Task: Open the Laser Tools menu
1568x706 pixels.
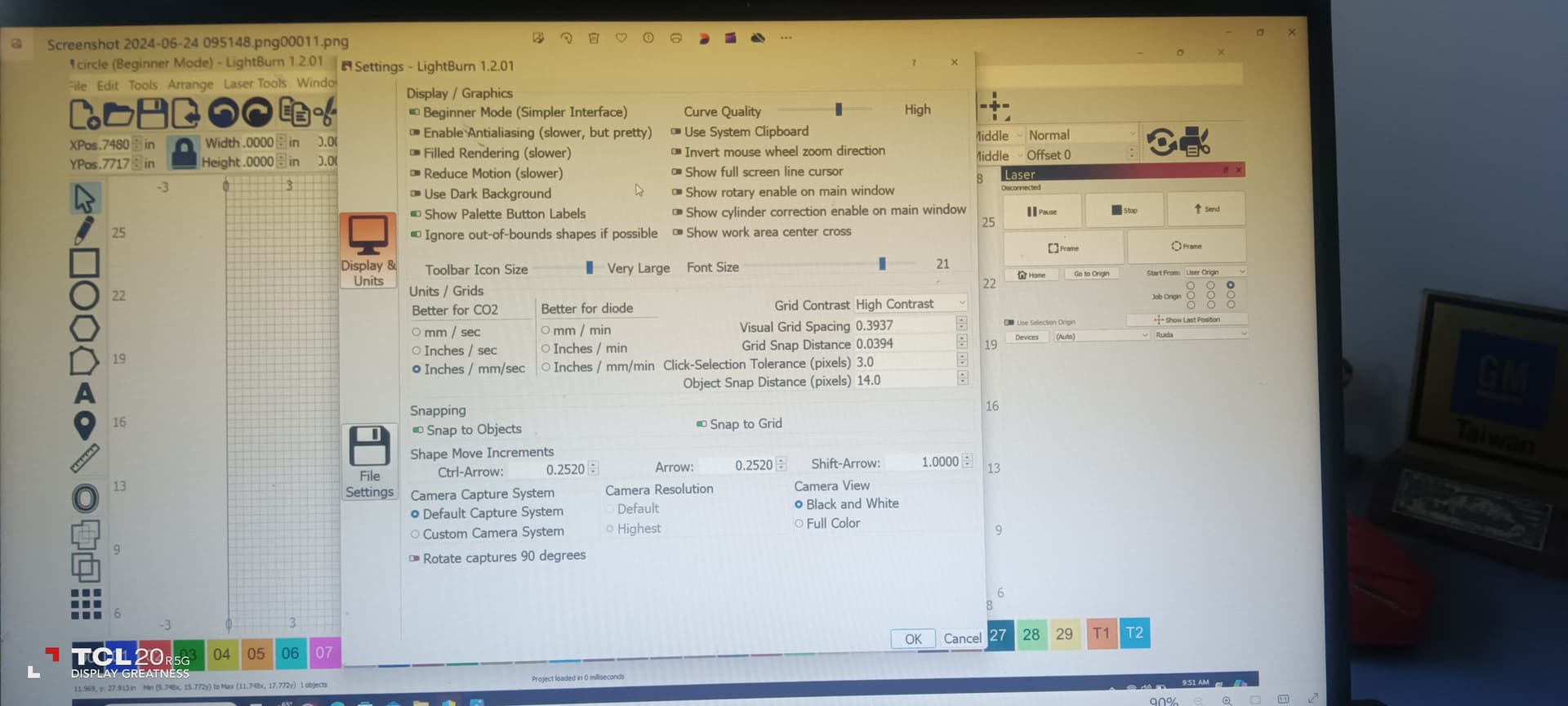Action: click(255, 83)
